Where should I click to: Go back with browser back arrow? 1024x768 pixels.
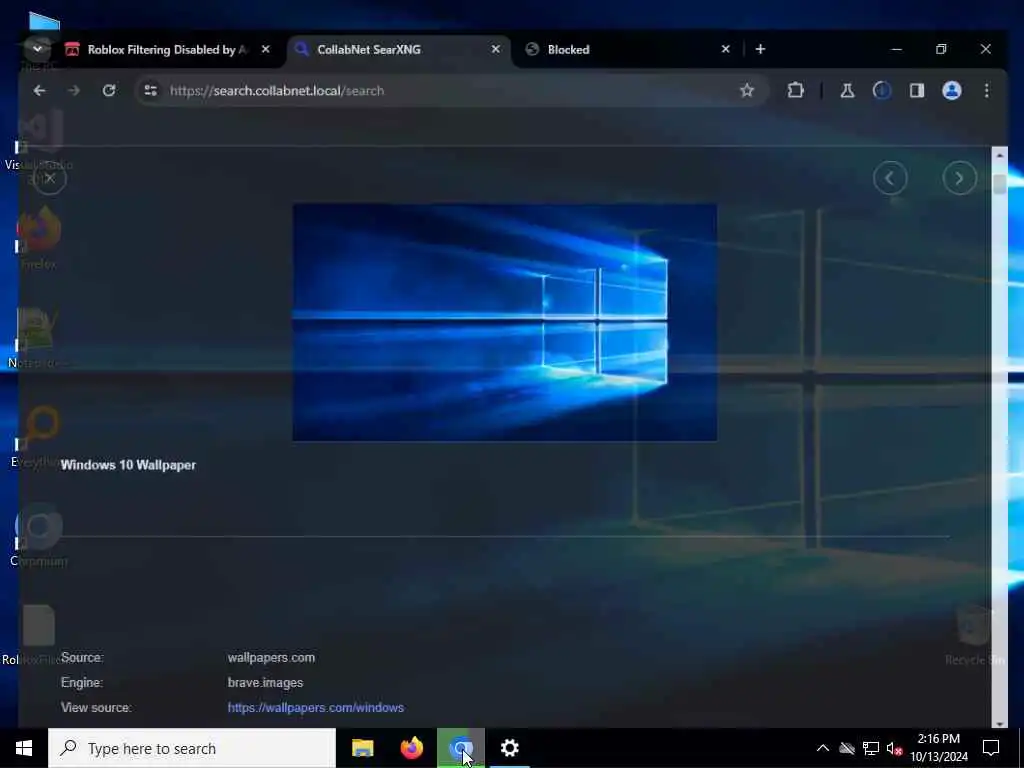pyautogui.click(x=39, y=91)
